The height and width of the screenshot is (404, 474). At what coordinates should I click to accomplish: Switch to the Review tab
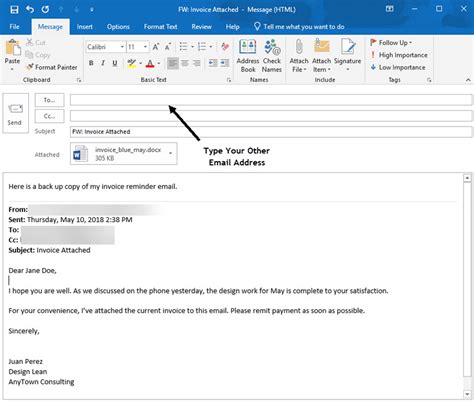pyautogui.click(x=201, y=27)
